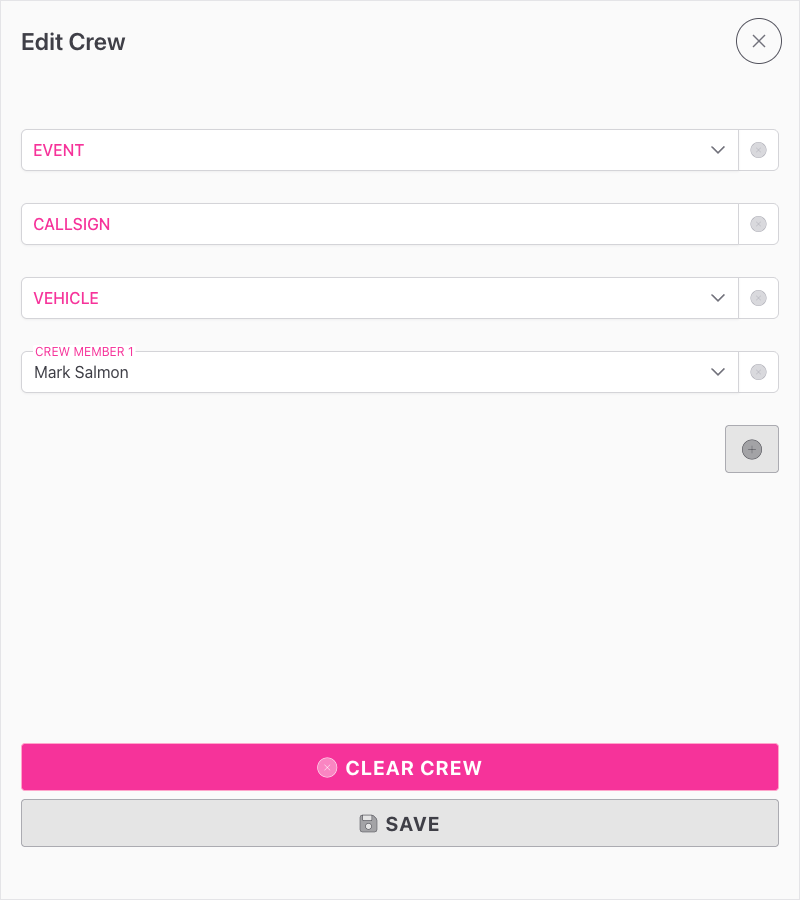This screenshot has height=900, width=800.
Task: Click the circled X icon inside CLEAR CREW
Action: point(327,767)
